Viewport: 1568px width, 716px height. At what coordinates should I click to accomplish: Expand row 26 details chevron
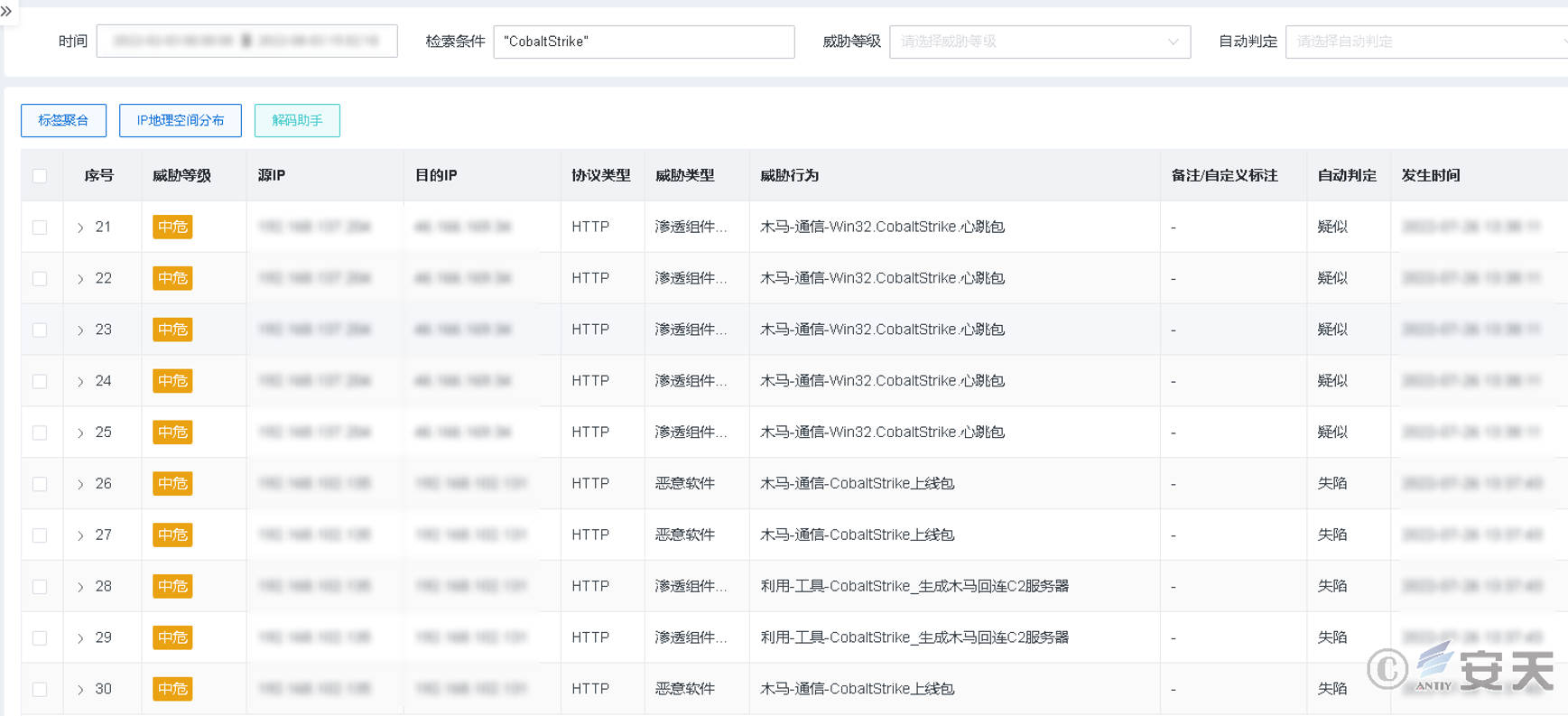click(80, 485)
